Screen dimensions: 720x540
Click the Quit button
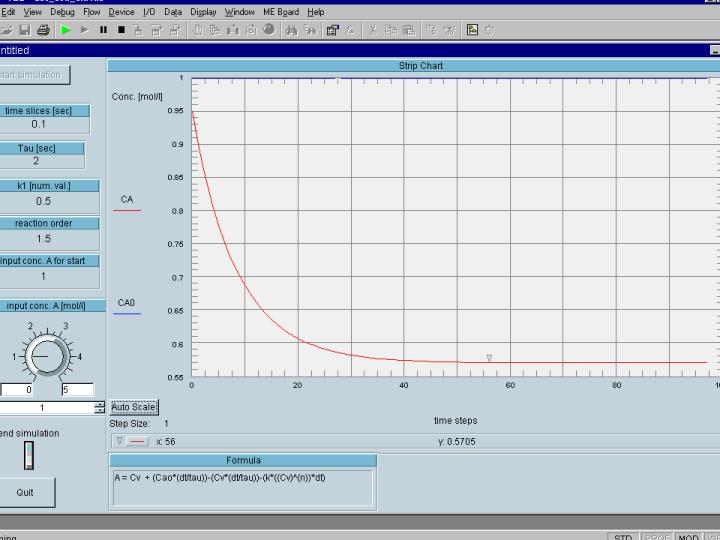point(25,493)
